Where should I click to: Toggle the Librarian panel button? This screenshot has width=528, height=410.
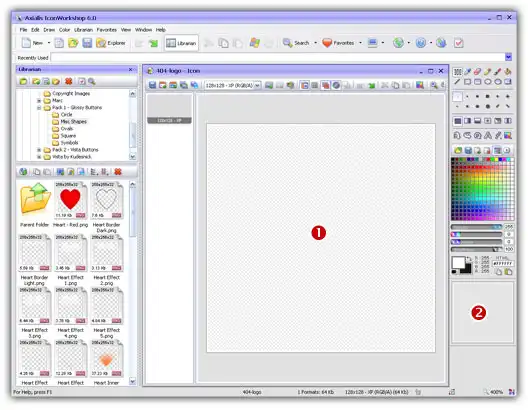(x=182, y=43)
